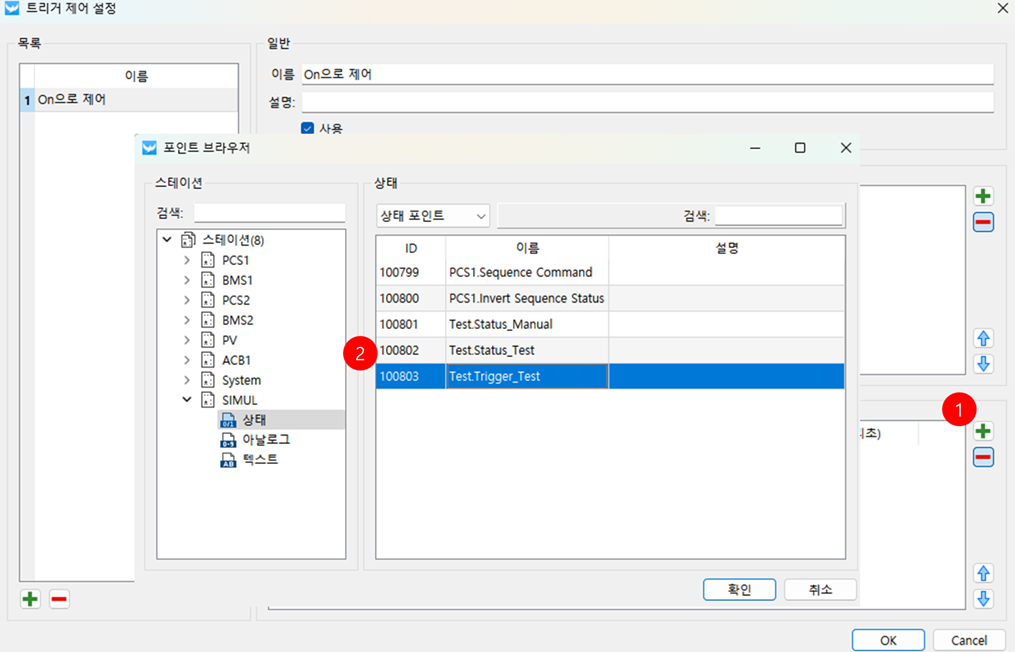Click the text node icon under SIMUL
Viewport: 1015px width, 652px height.
coord(227,460)
